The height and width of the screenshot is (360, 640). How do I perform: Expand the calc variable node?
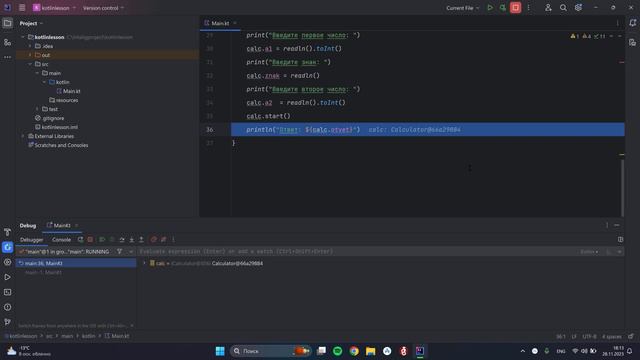click(x=144, y=263)
